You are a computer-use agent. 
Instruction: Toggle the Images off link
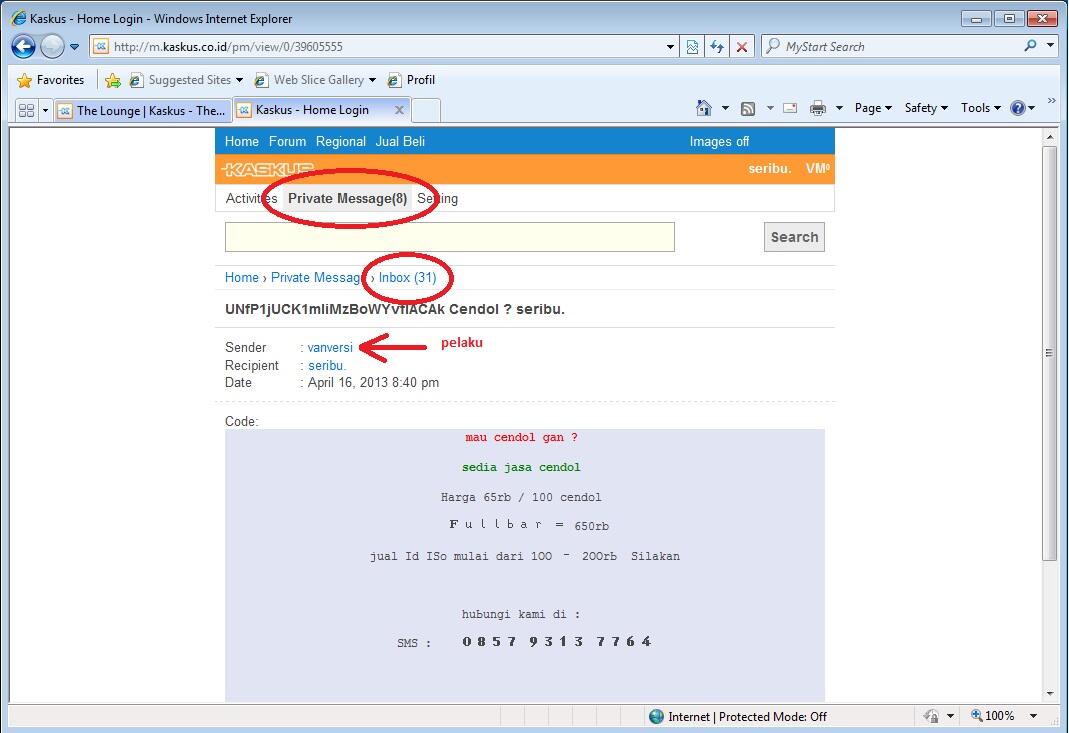coord(719,141)
